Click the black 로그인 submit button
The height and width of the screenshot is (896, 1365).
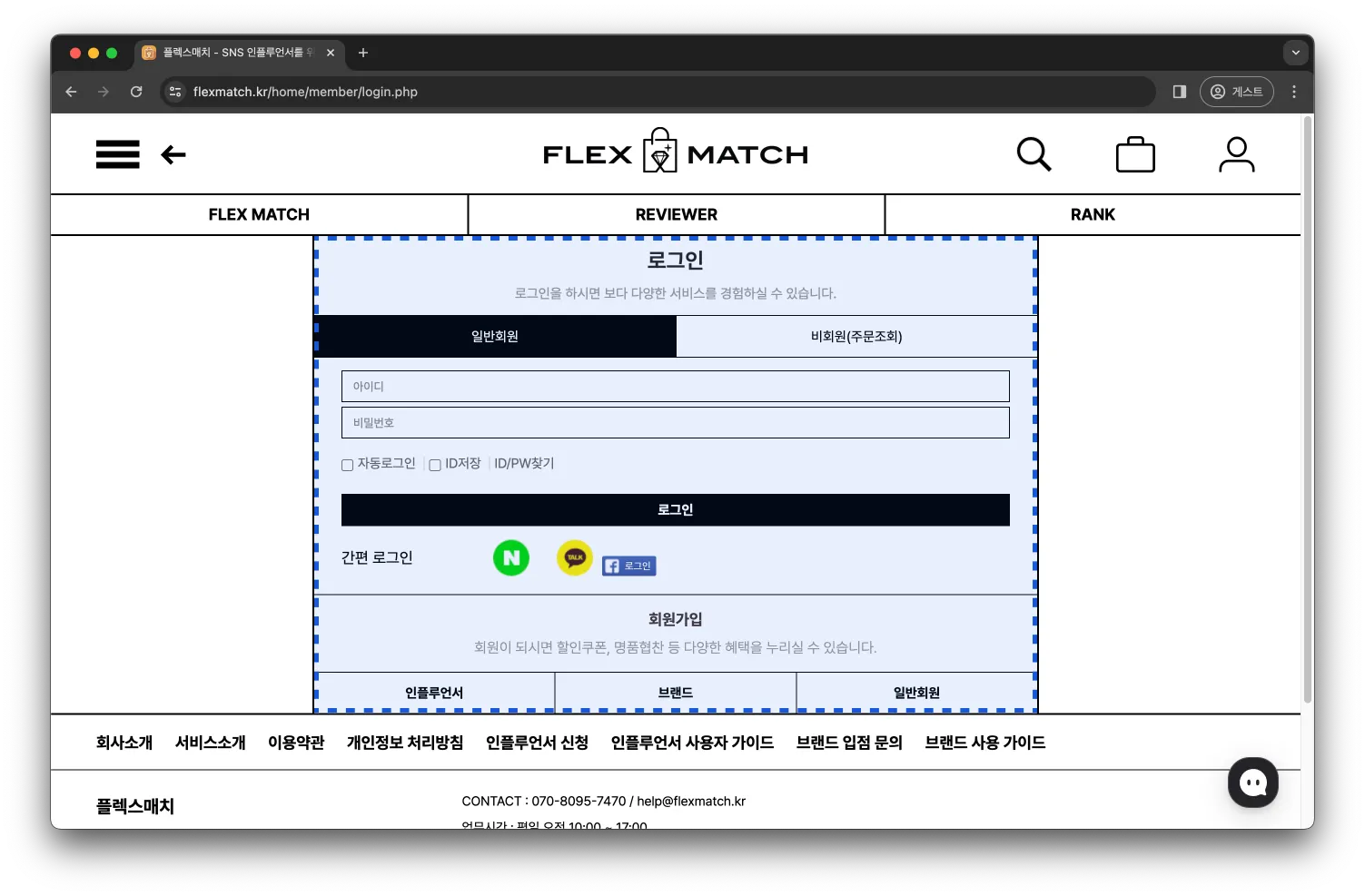click(x=676, y=509)
